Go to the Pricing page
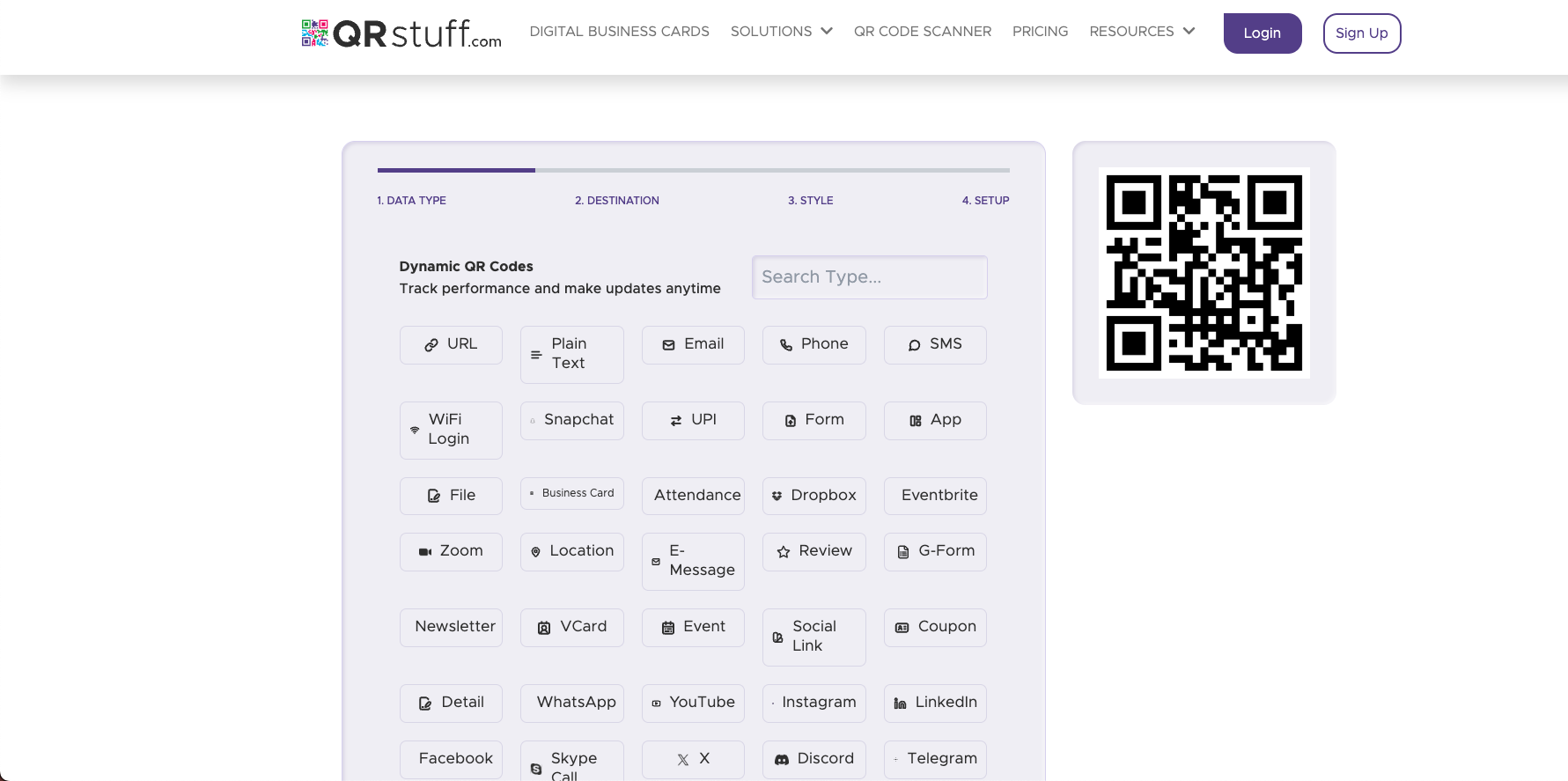Viewport: 1568px width, 781px height. click(x=1040, y=32)
